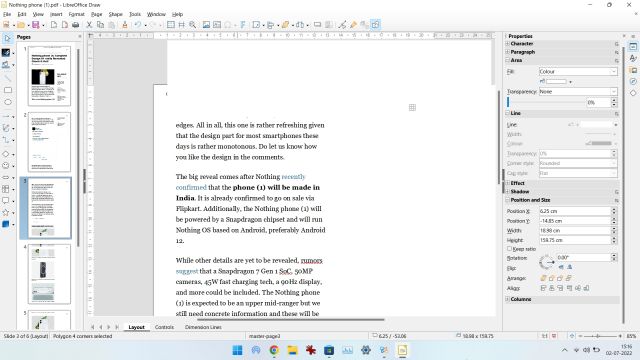Click the Clone formatting paintbrush icon
640x360 pixels.
point(125,25)
